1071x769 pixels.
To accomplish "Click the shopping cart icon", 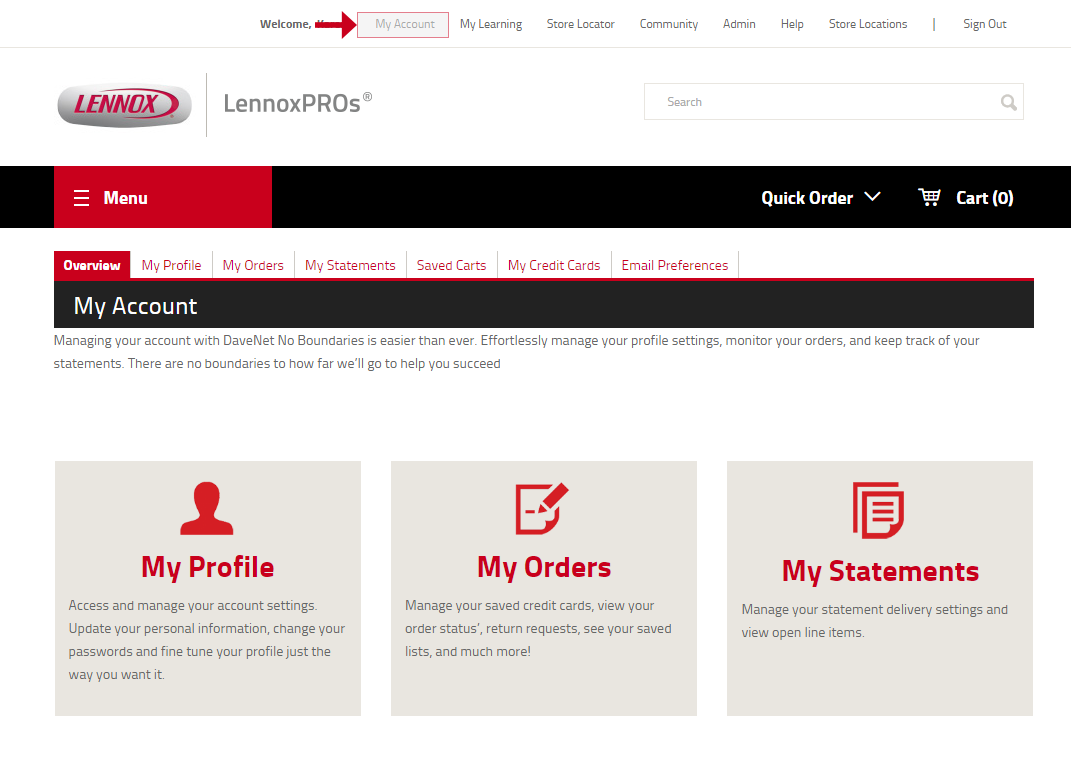I will (x=929, y=197).
